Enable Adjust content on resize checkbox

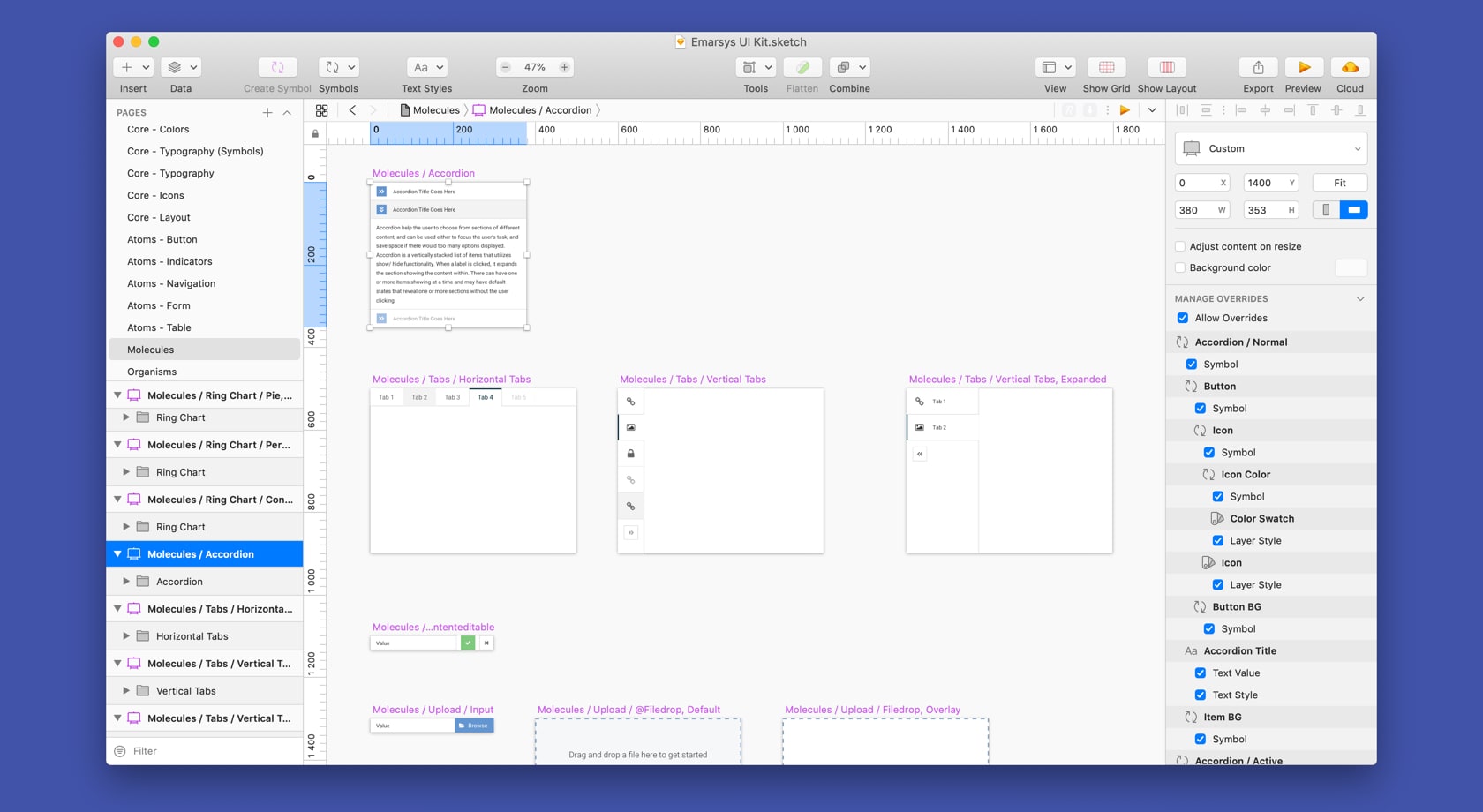tap(1180, 246)
